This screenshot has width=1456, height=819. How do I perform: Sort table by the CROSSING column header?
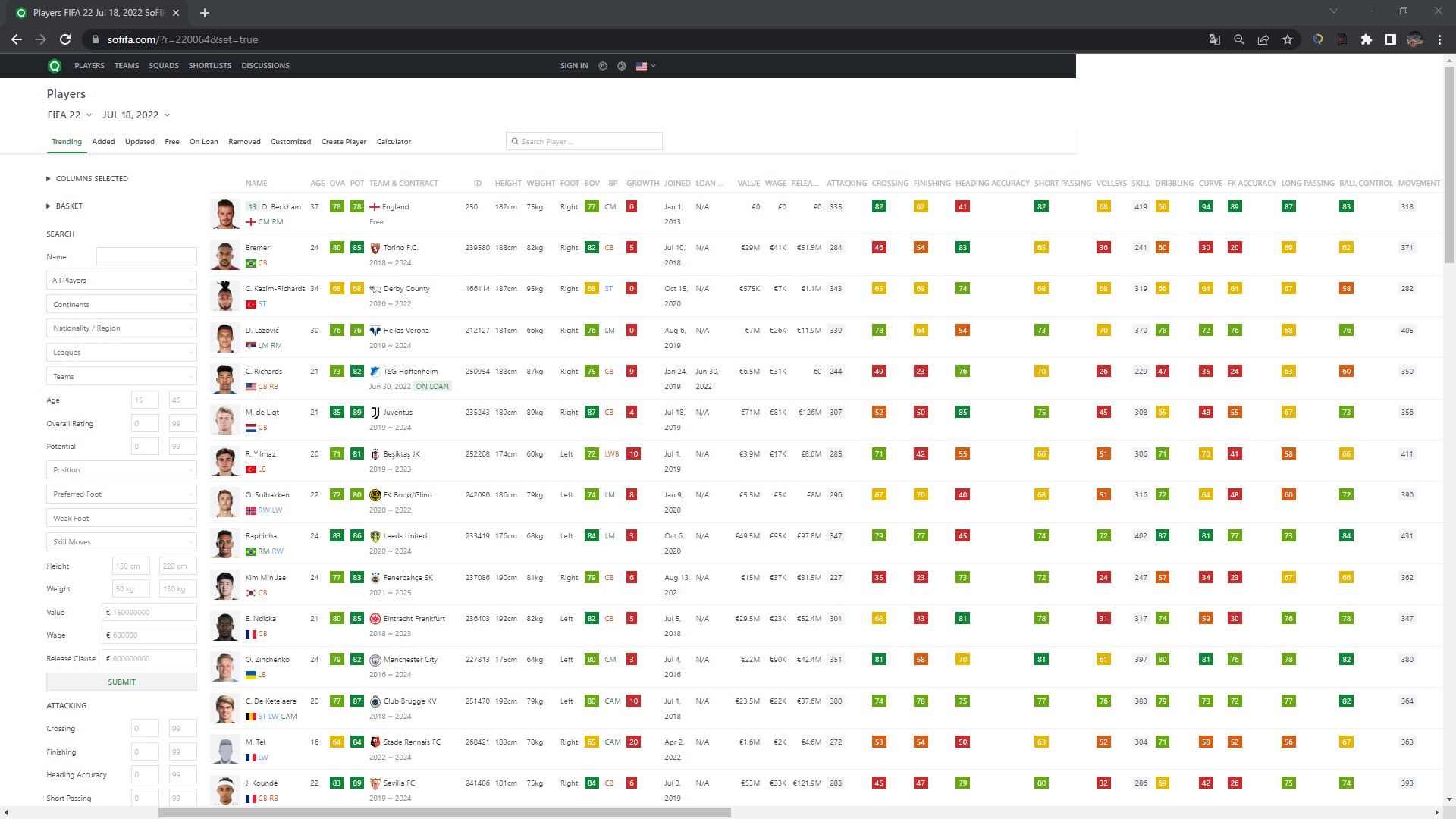890,184
